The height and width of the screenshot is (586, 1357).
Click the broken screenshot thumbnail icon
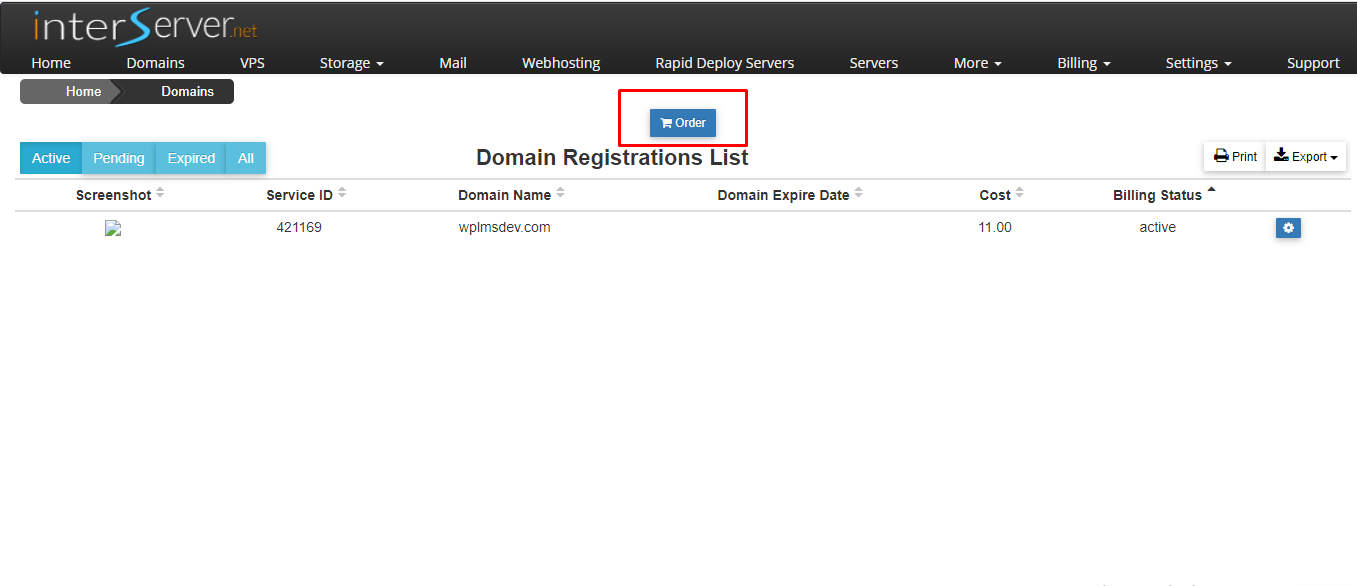[112, 228]
